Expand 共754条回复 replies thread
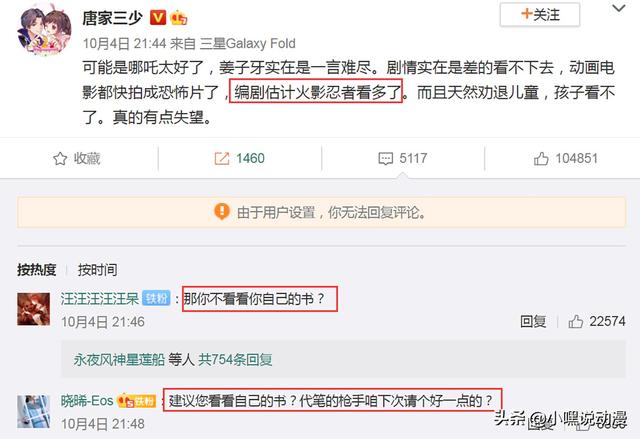 coord(235,359)
